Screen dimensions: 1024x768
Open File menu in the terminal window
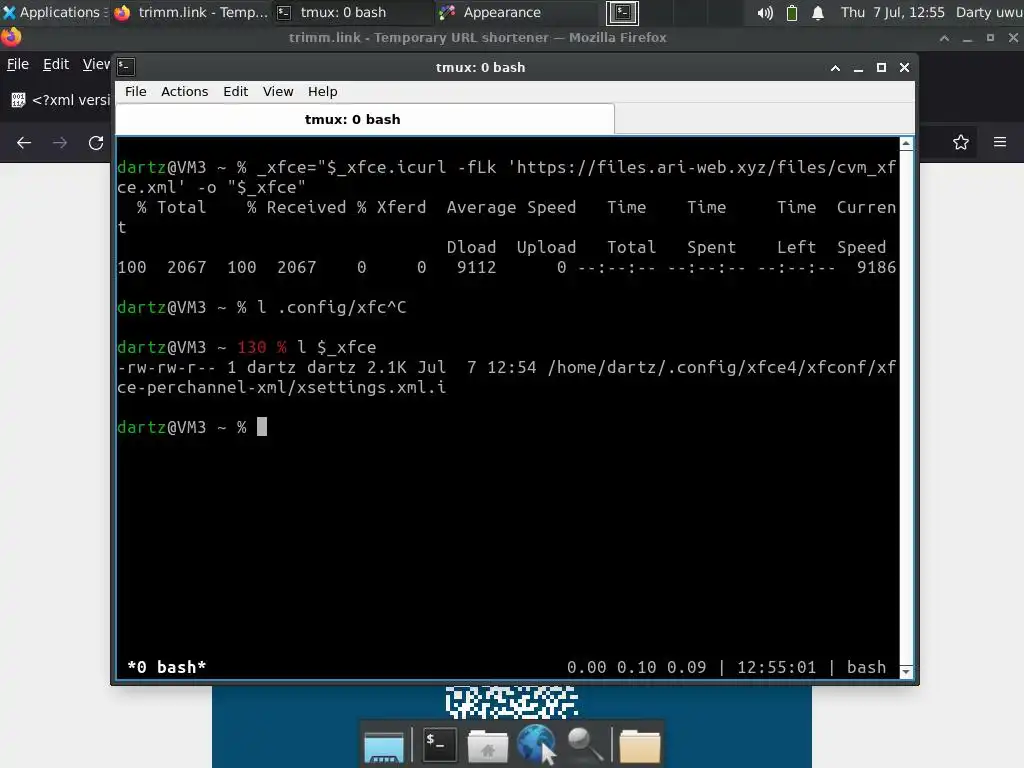(x=136, y=91)
